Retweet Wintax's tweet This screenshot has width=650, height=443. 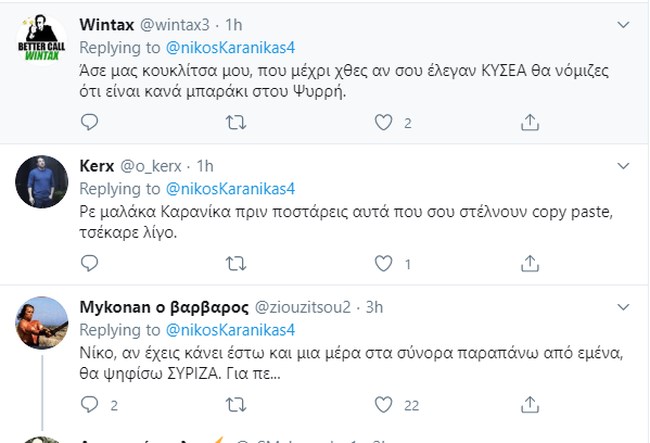[237, 123]
